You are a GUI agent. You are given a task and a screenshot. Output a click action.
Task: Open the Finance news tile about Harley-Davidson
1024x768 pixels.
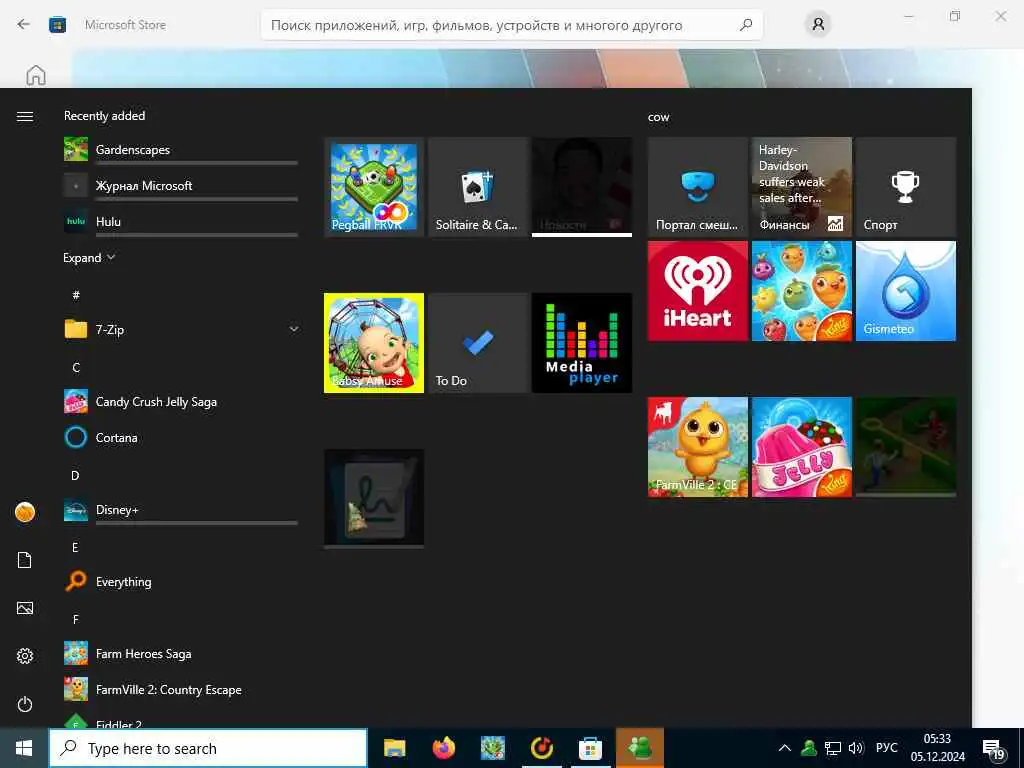(802, 187)
